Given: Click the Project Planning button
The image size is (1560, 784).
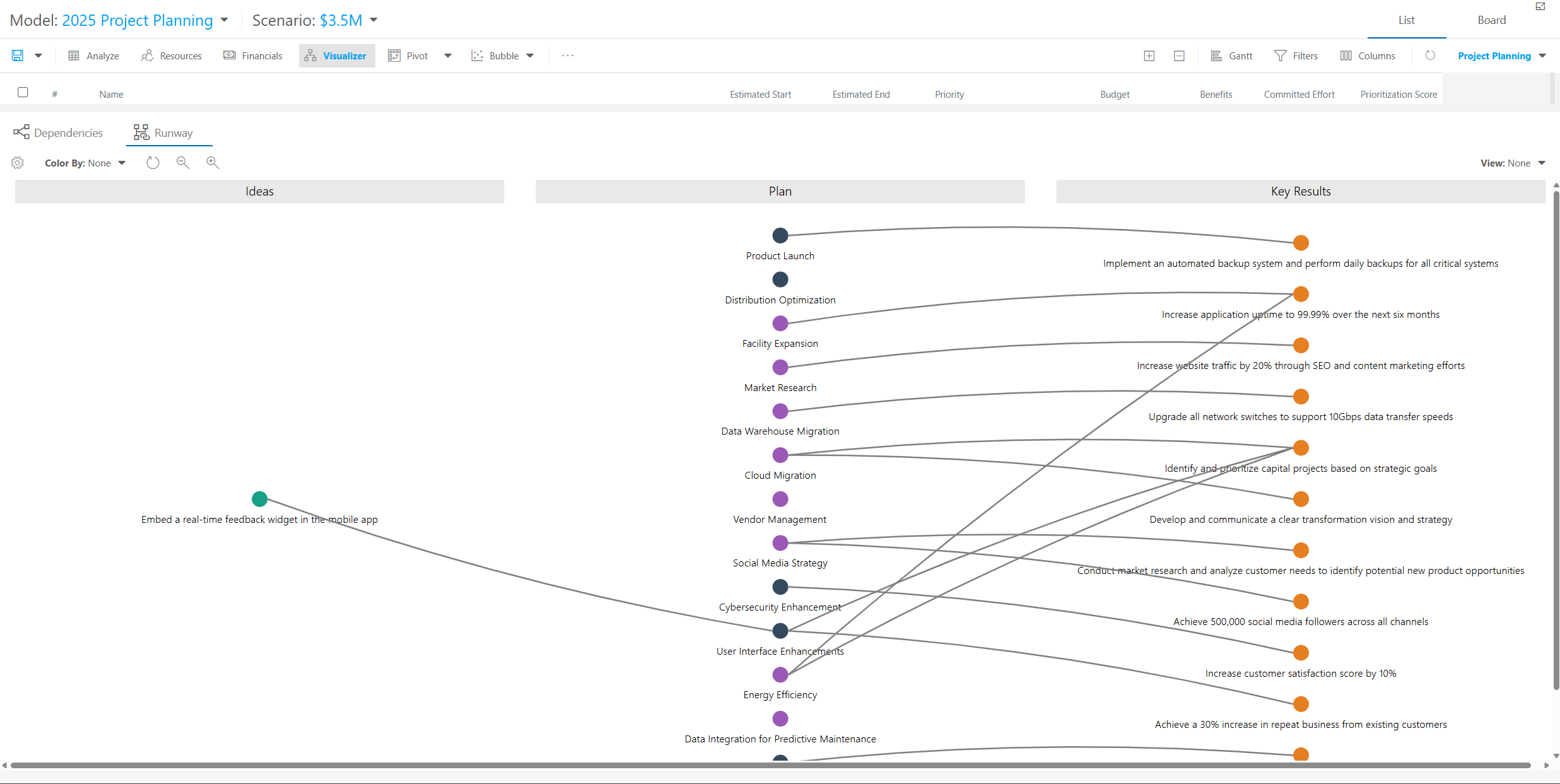Looking at the screenshot, I should pyautogui.click(x=1496, y=56).
